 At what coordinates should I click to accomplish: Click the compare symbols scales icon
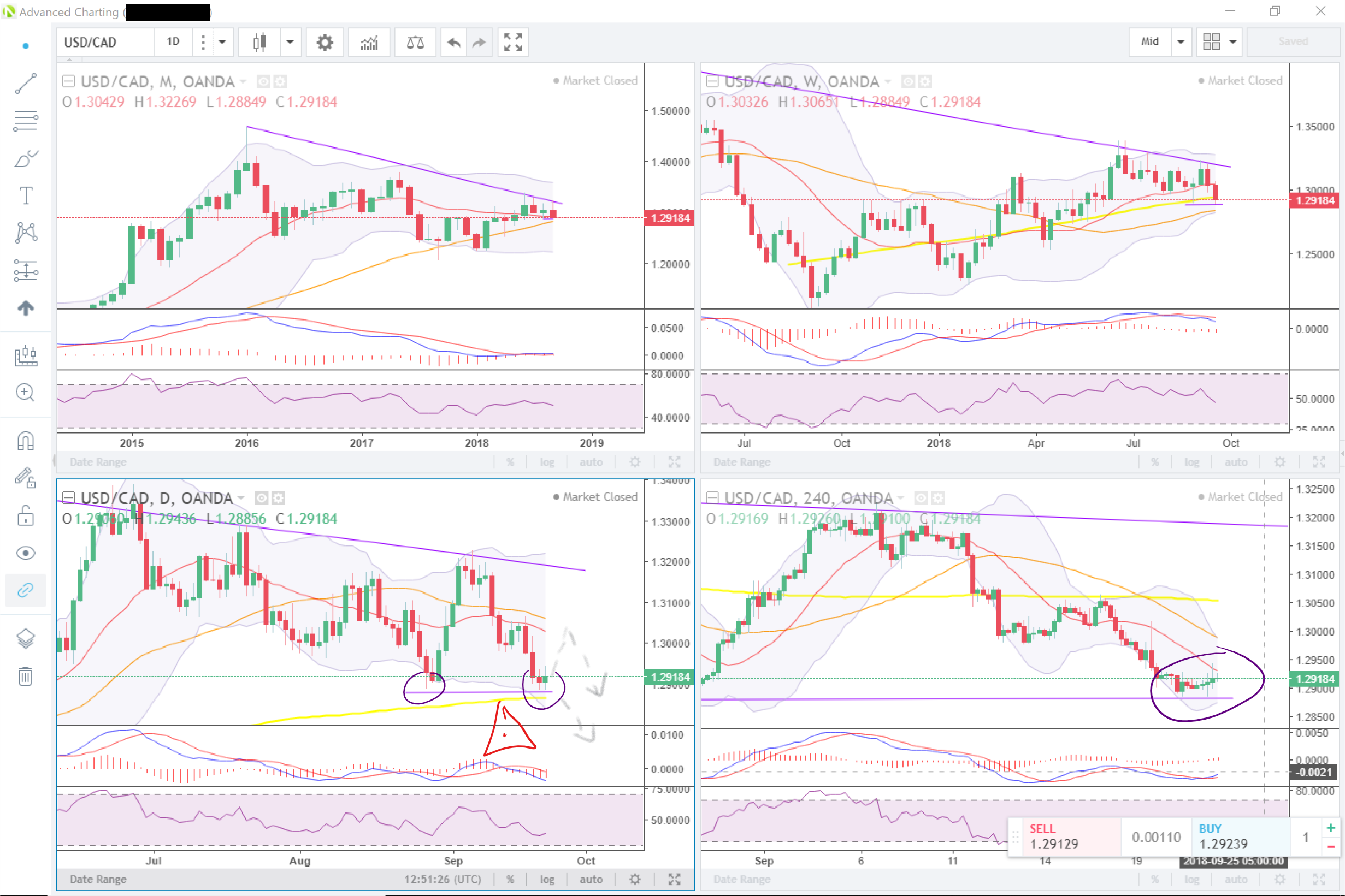coord(415,42)
